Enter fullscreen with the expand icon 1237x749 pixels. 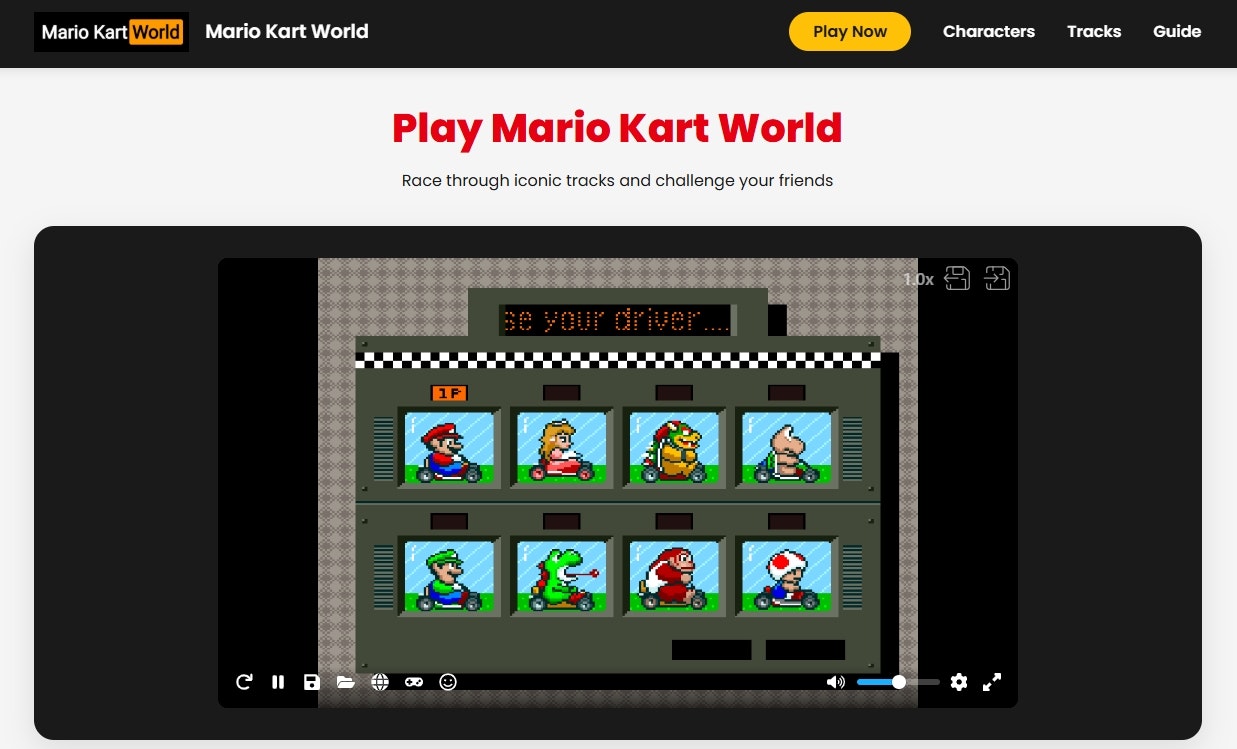[x=992, y=682]
